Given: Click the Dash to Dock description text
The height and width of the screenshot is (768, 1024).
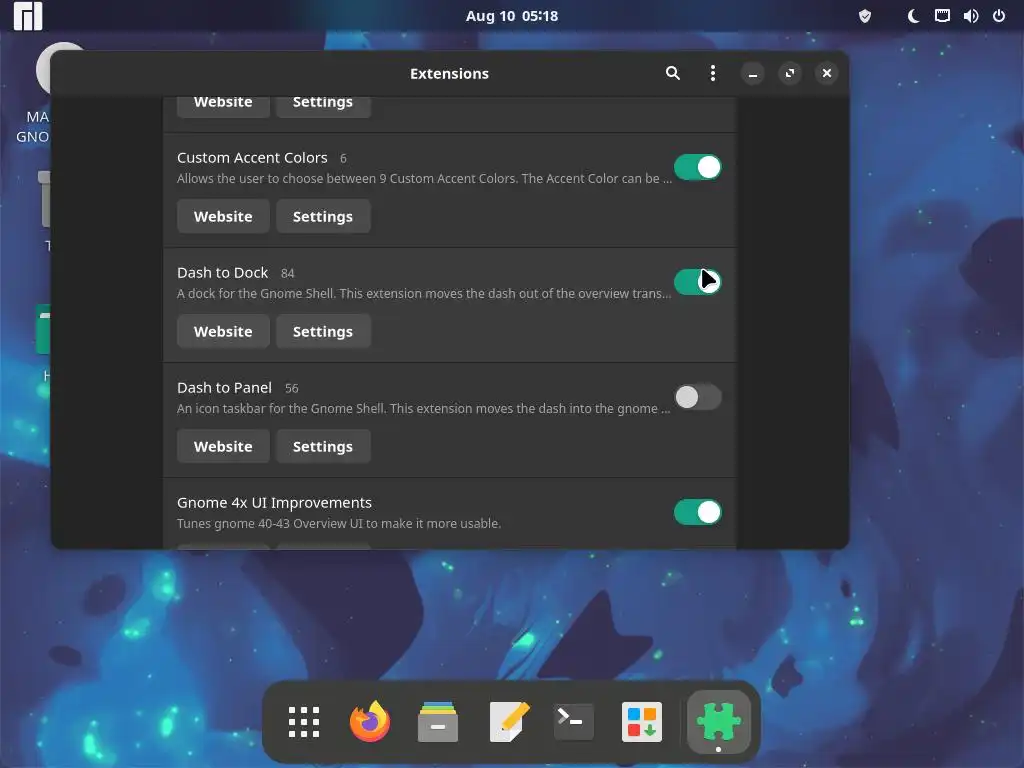Looking at the screenshot, I should pos(424,293).
